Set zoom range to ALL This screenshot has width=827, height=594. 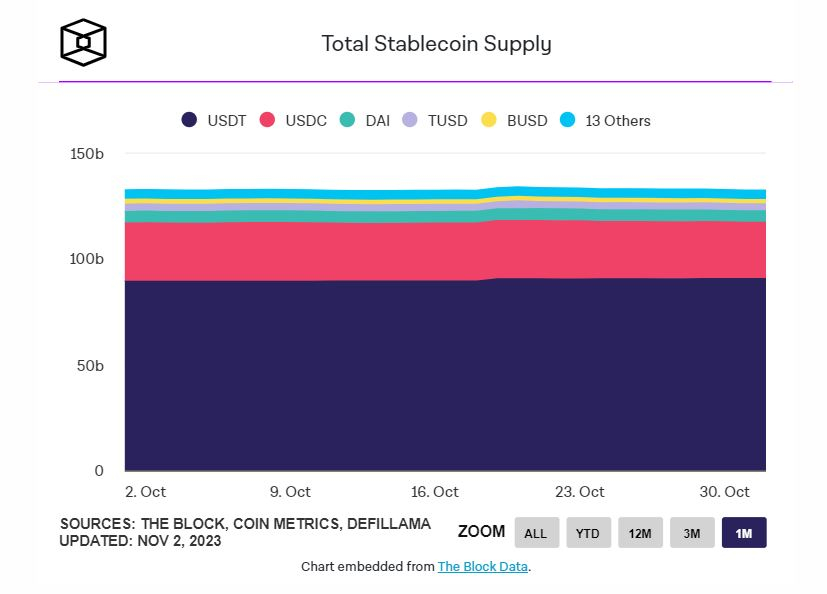coord(536,533)
